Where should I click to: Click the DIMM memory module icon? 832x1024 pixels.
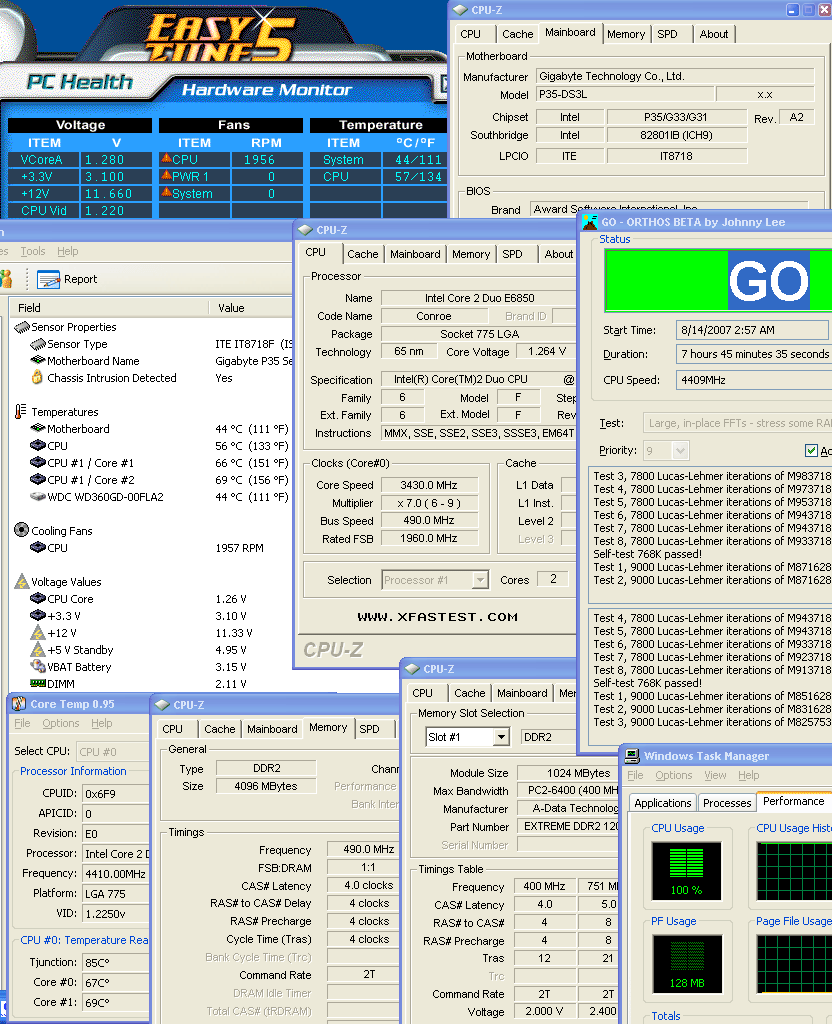[x=38, y=683]
